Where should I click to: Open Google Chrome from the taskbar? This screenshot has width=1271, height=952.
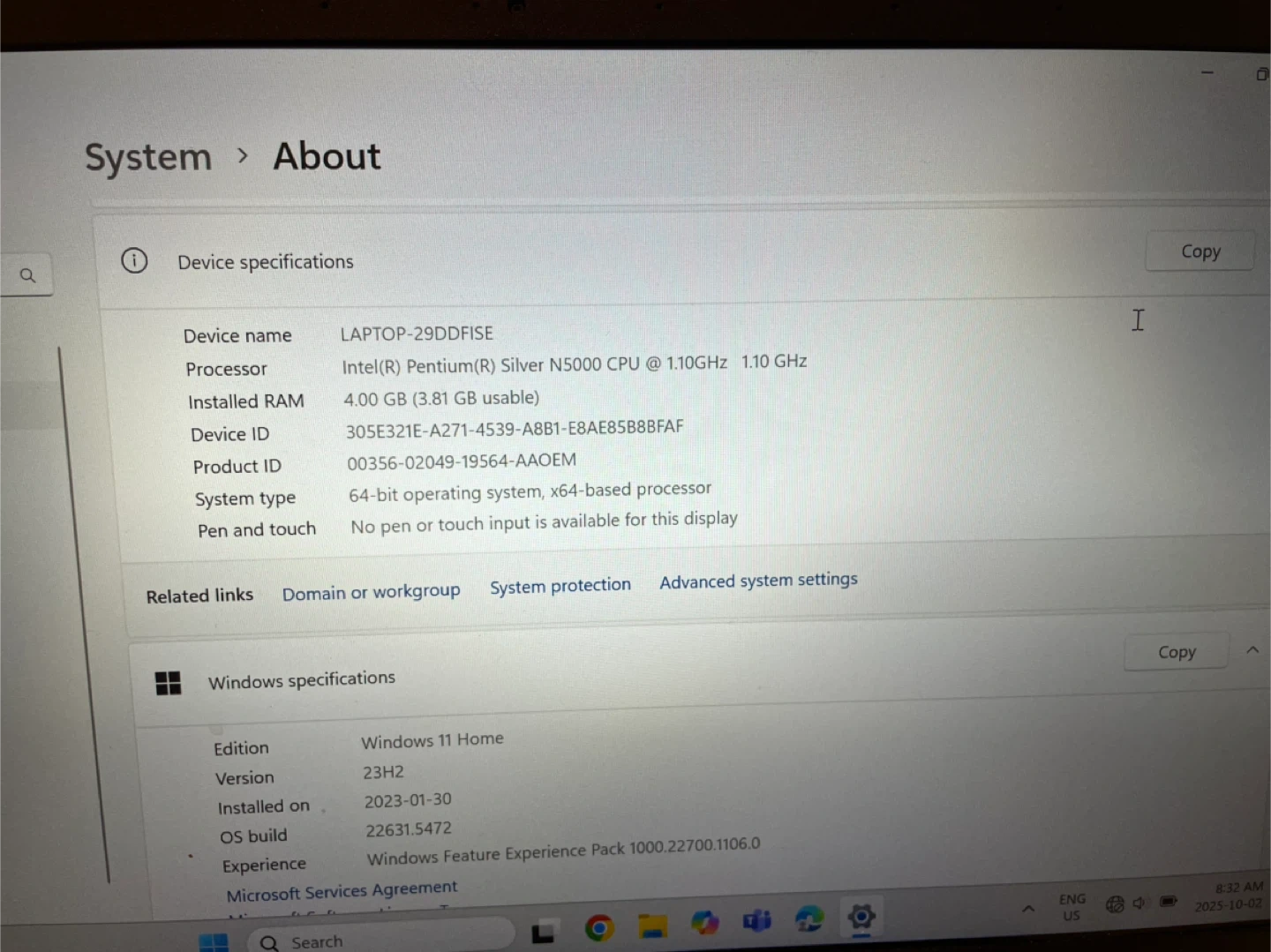599,928
